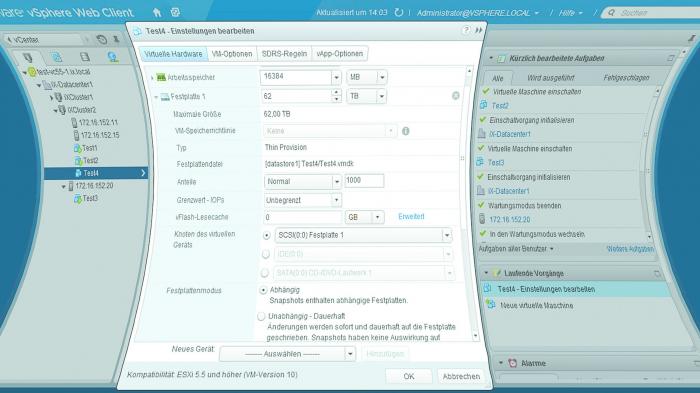Click the expand arrows icon in dialog title
The height and width of the screenshot is (393, 700).
(x=479, y=30)
